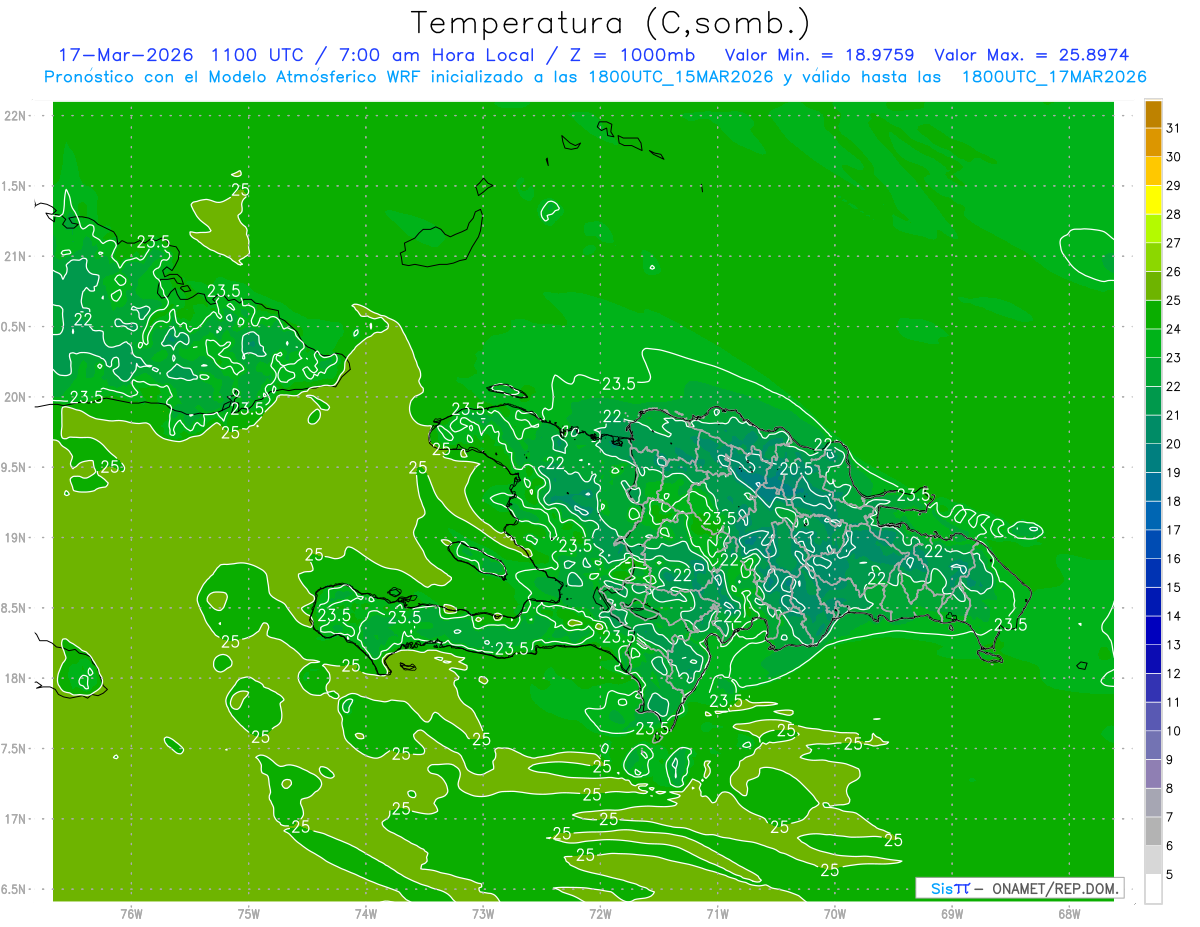This screenshot has width=1200, height=927.
Task: Click valid-until time "1800UTC_17MAR2026"
Action: [1053, 77]
